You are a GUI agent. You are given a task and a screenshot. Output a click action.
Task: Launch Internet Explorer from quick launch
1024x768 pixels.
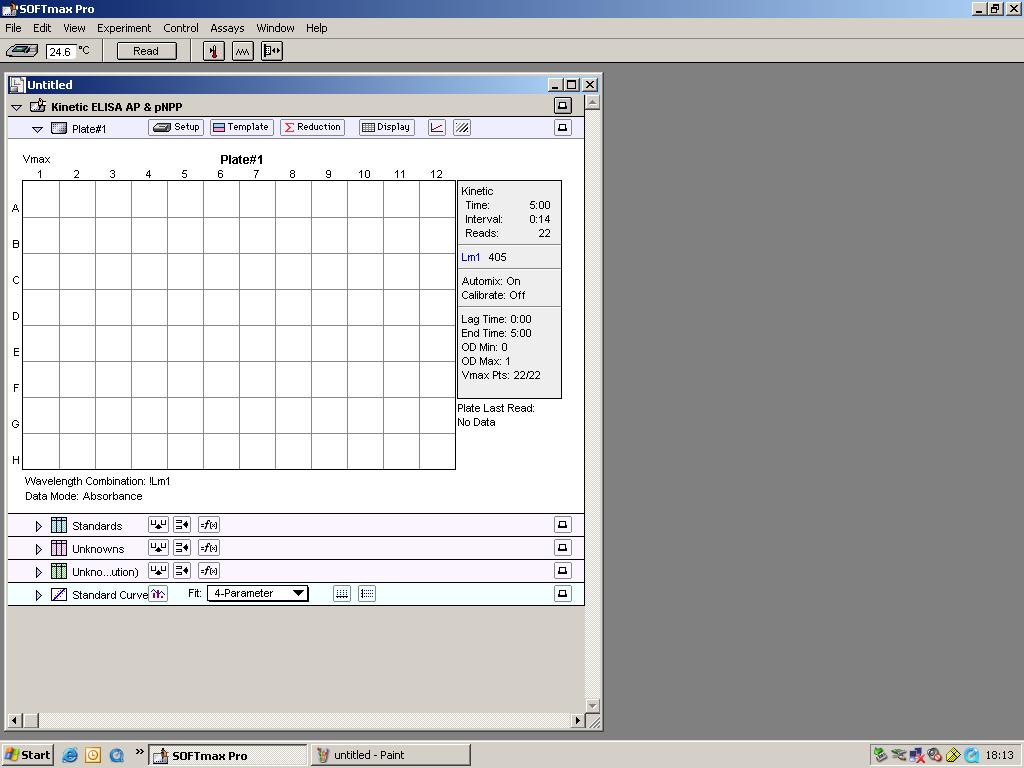point(70,755)
